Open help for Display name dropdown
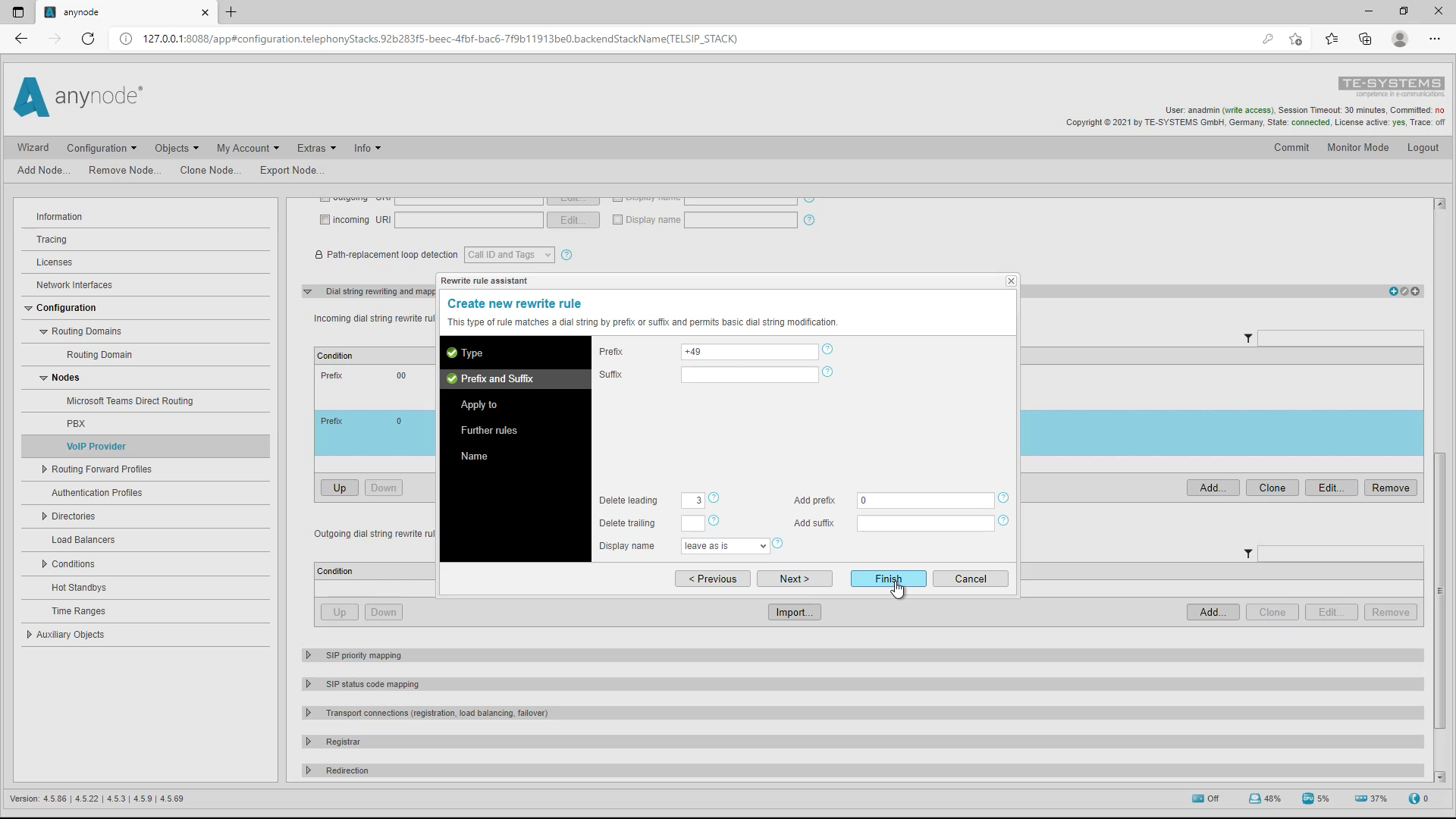This screenshot has height=819, width=1456. 777,543
